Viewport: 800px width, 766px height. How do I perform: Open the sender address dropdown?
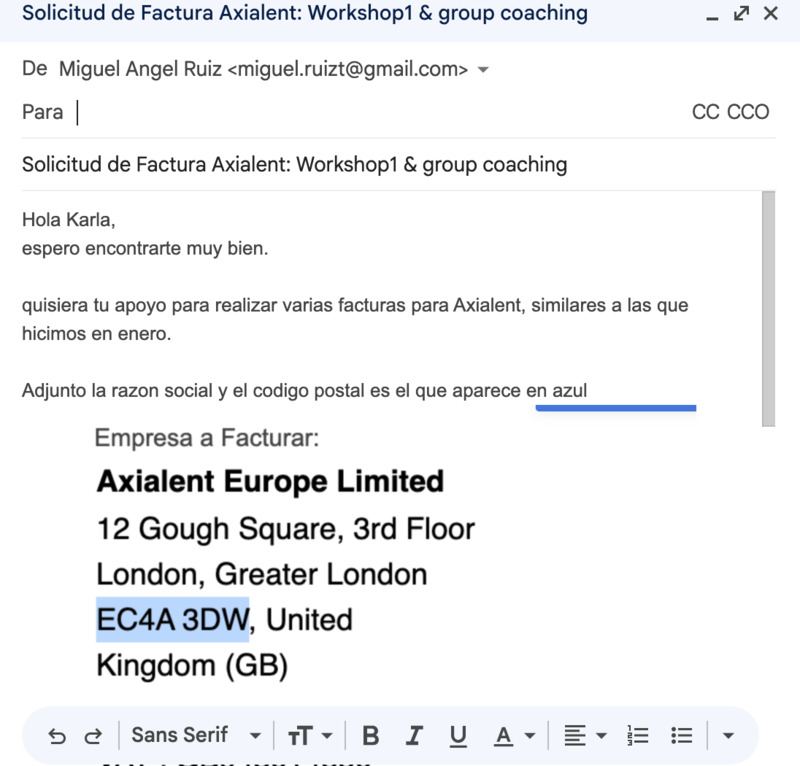tap(484, 70)
